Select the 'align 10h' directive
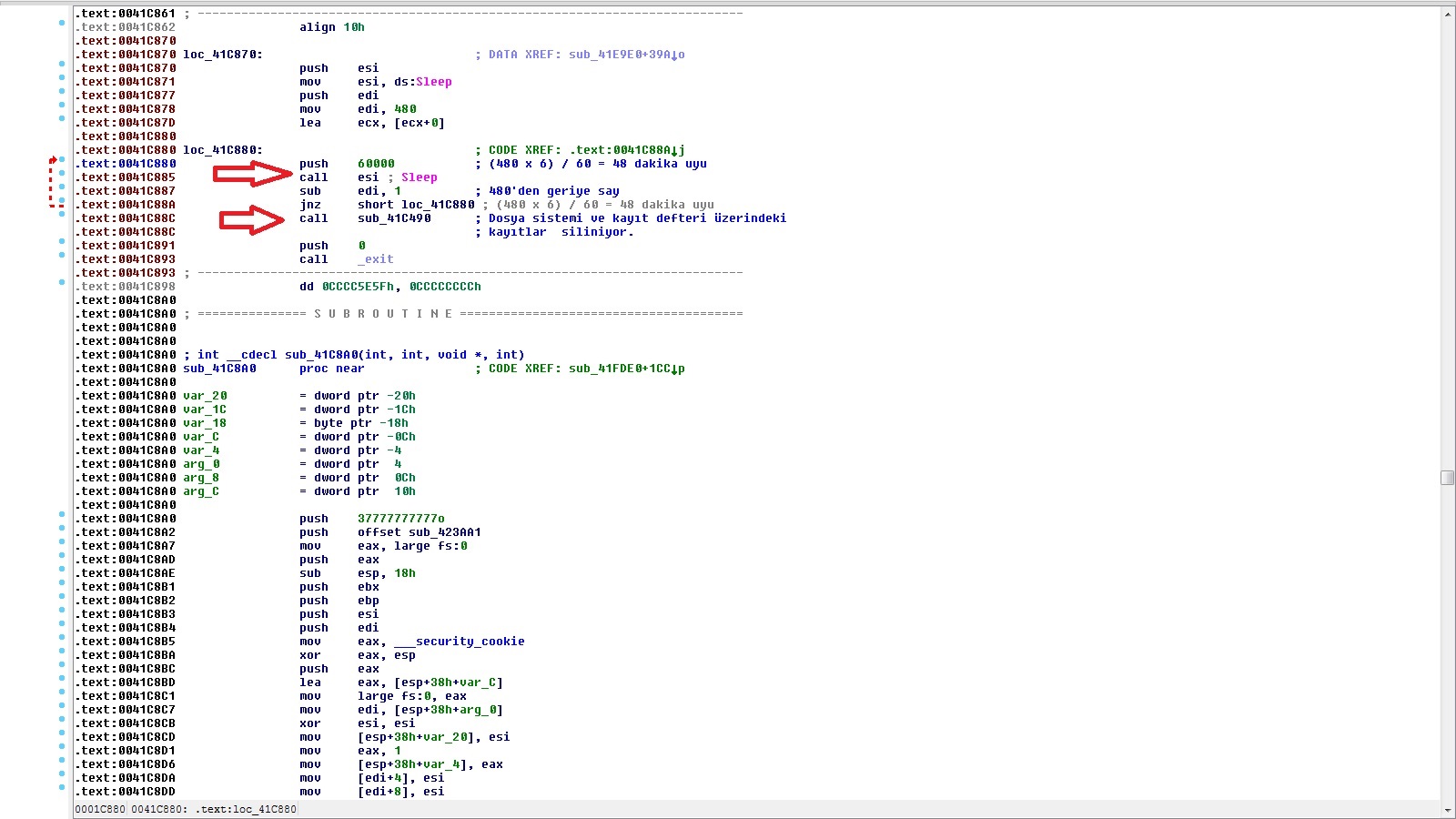 (x=332, y=27)
